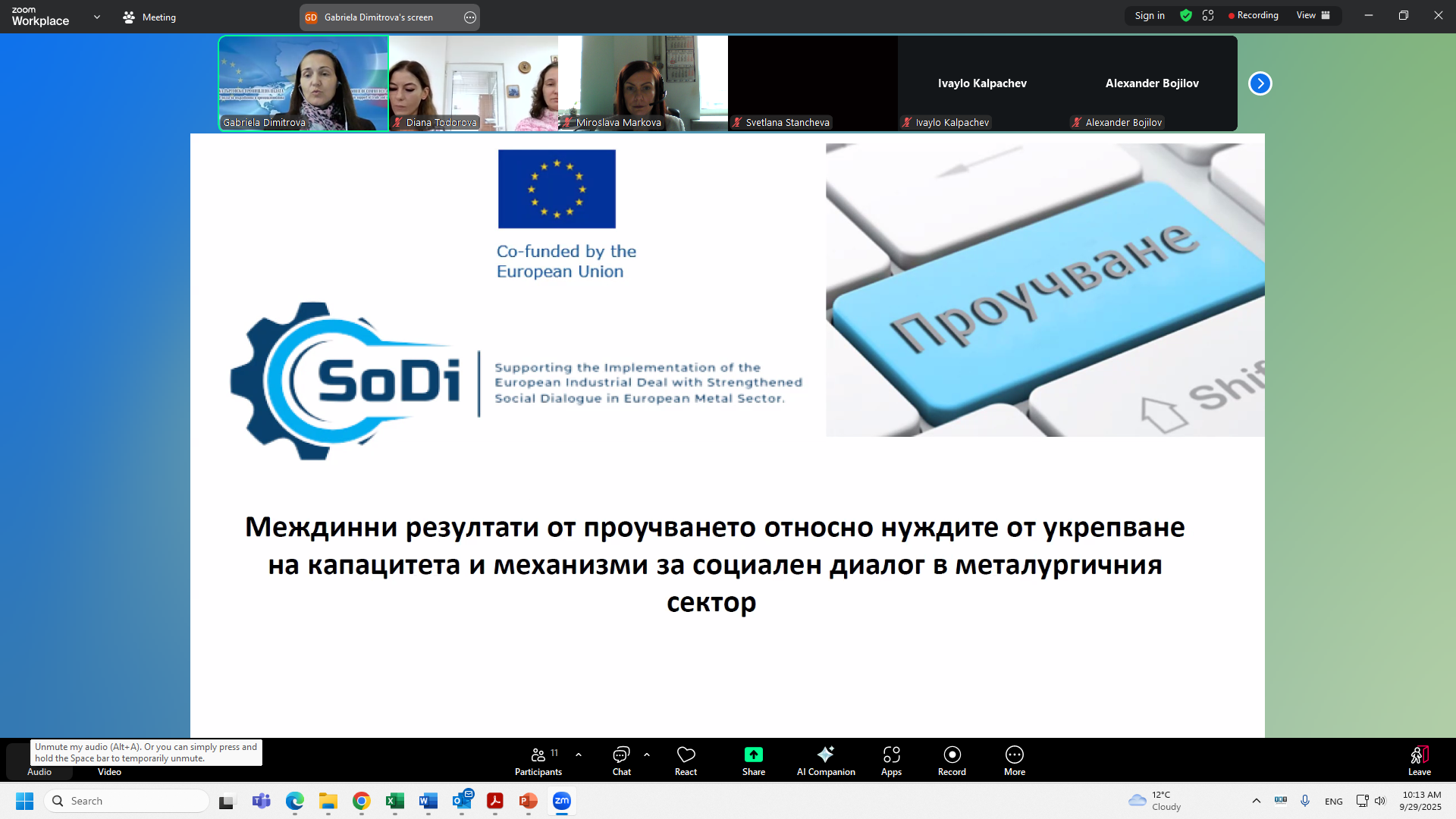The height and width of the screenshot is (819, 1456).
Task: Click the Sign in button
Action: [x=1149, y=16]
